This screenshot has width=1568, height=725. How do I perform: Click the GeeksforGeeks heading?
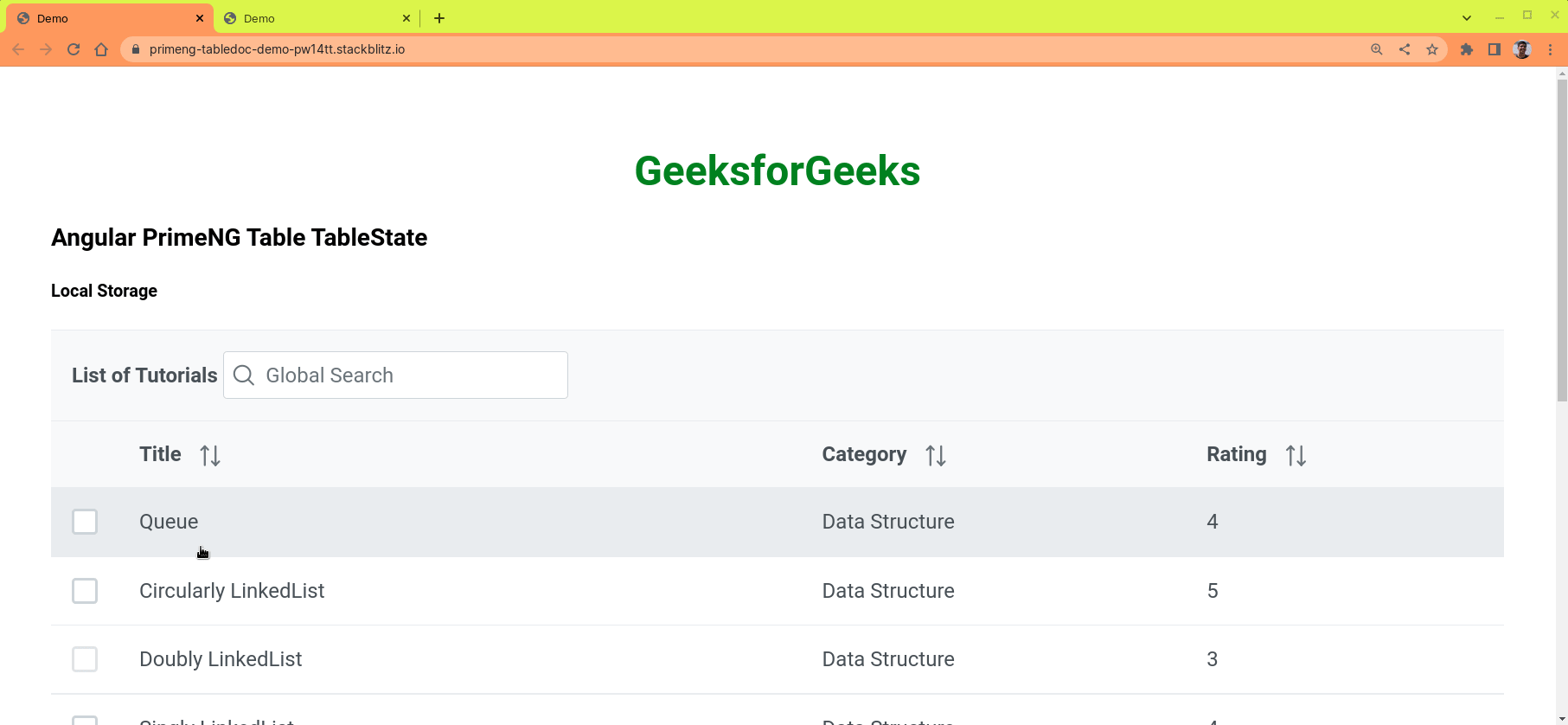pyautogui.click(x=778, y=170)
